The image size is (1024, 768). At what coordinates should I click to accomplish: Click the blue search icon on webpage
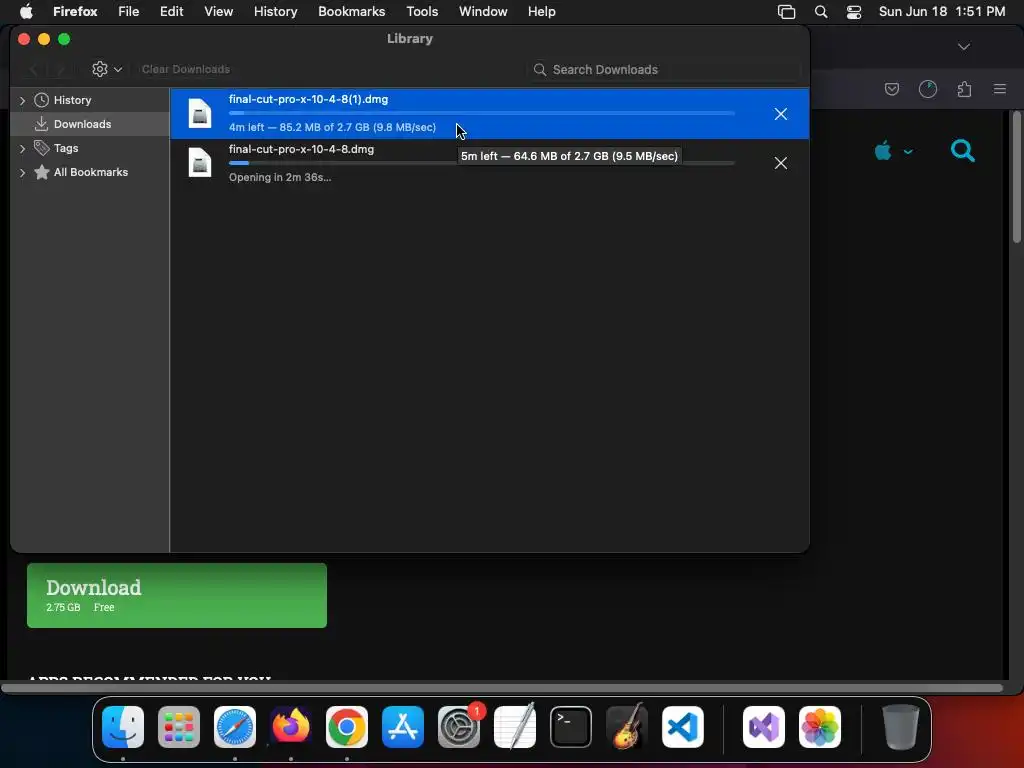pyautogui.click(x=963, y=151)
